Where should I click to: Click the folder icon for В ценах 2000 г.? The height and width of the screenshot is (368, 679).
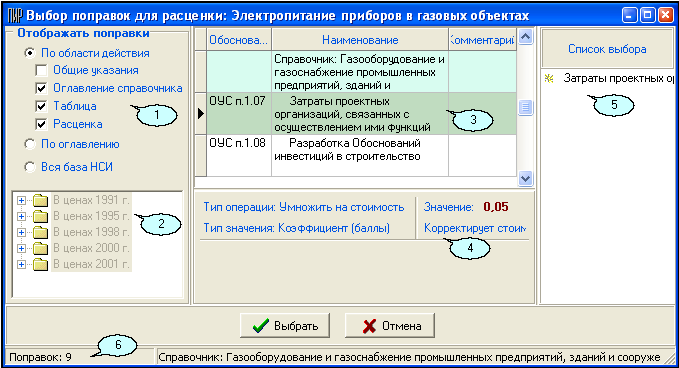tap(40, 248)
